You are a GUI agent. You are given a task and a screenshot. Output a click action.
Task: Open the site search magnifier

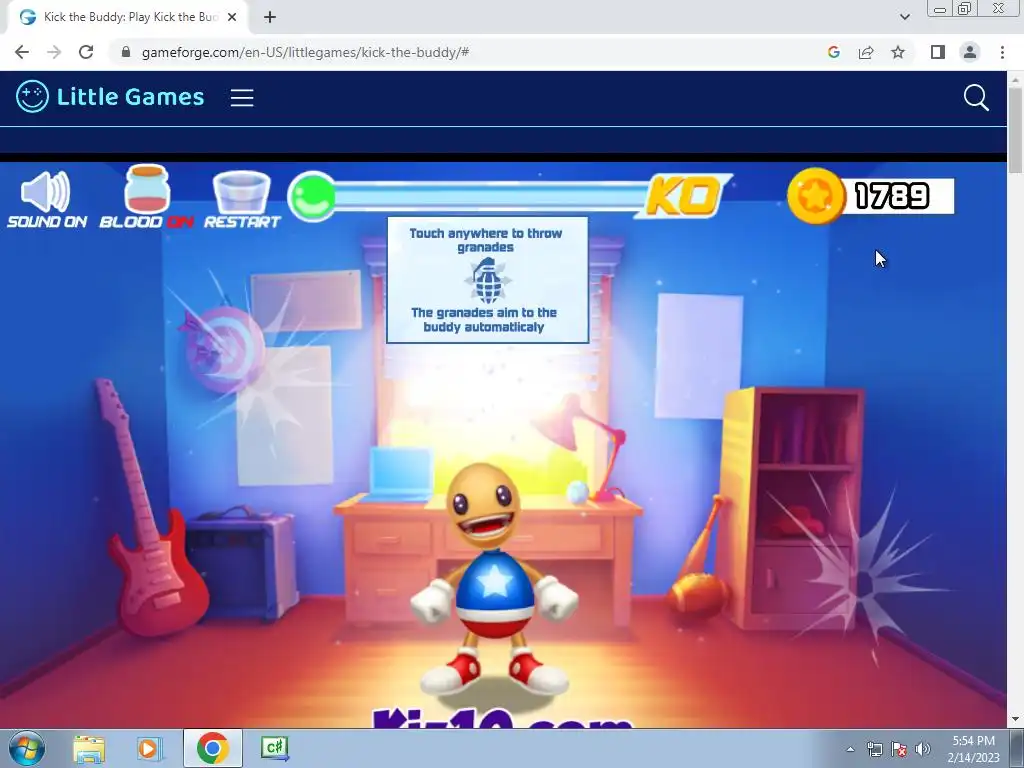976,98
